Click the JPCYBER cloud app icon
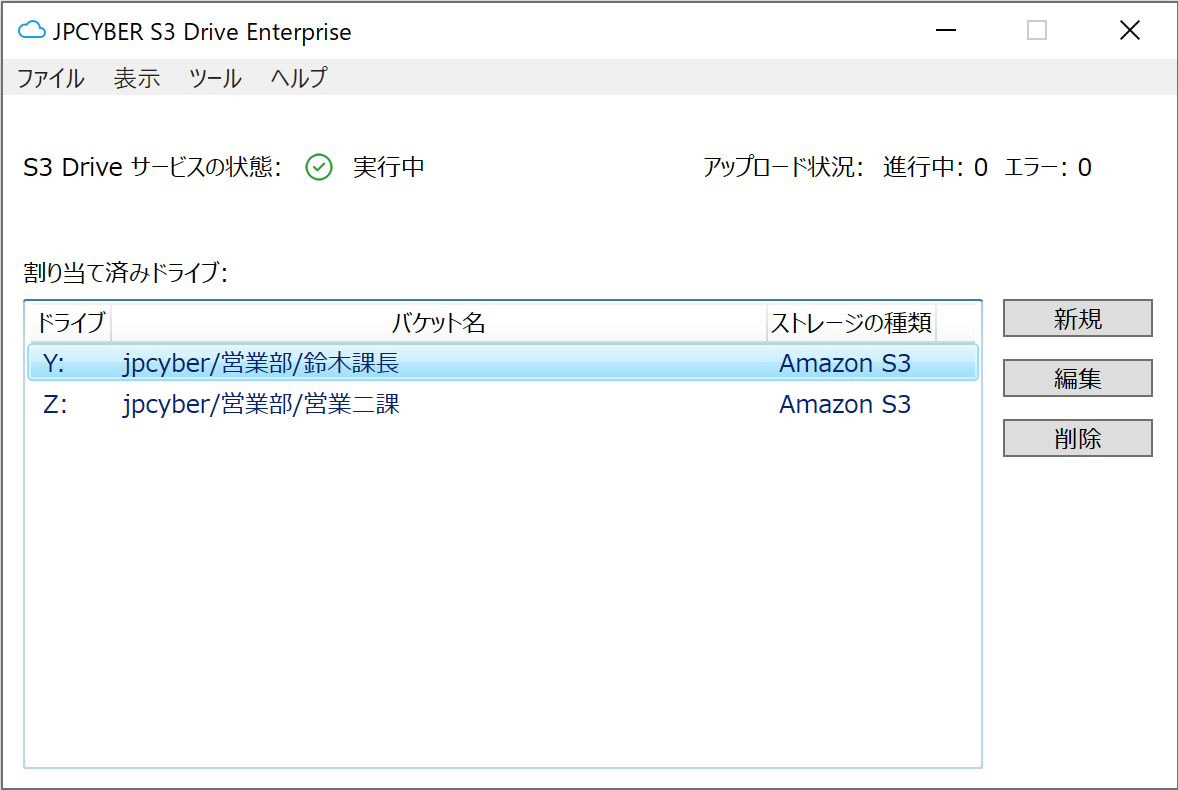 click(32, 30)
